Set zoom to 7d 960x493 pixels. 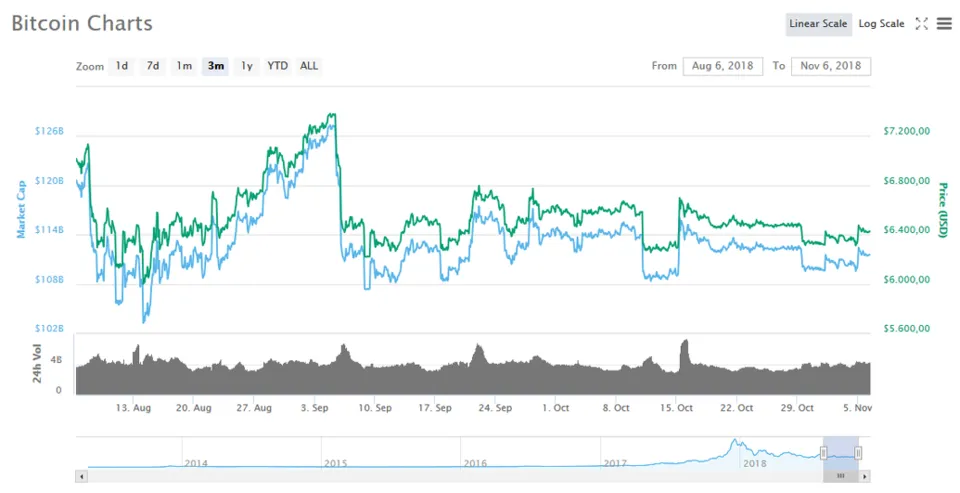tap(153, 66)
